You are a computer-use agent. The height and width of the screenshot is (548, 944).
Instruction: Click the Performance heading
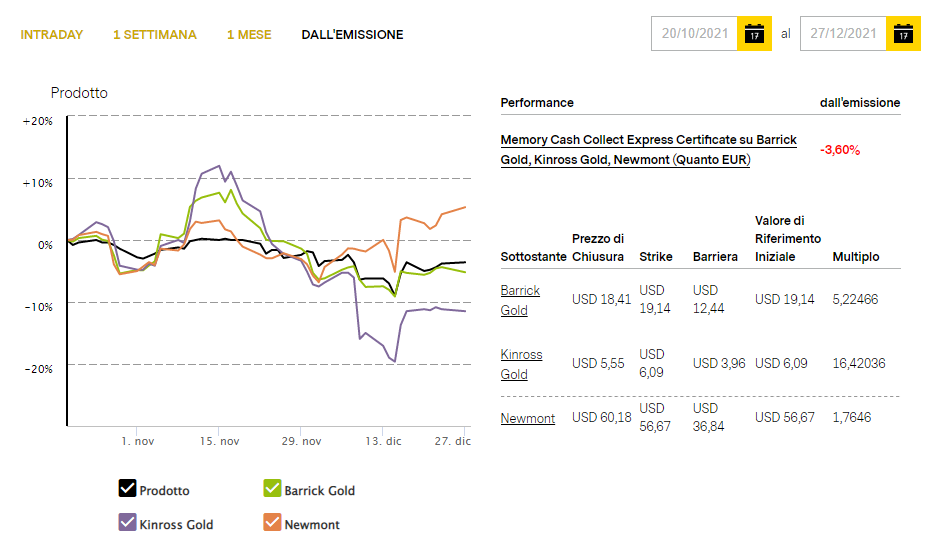pos(537,102)
